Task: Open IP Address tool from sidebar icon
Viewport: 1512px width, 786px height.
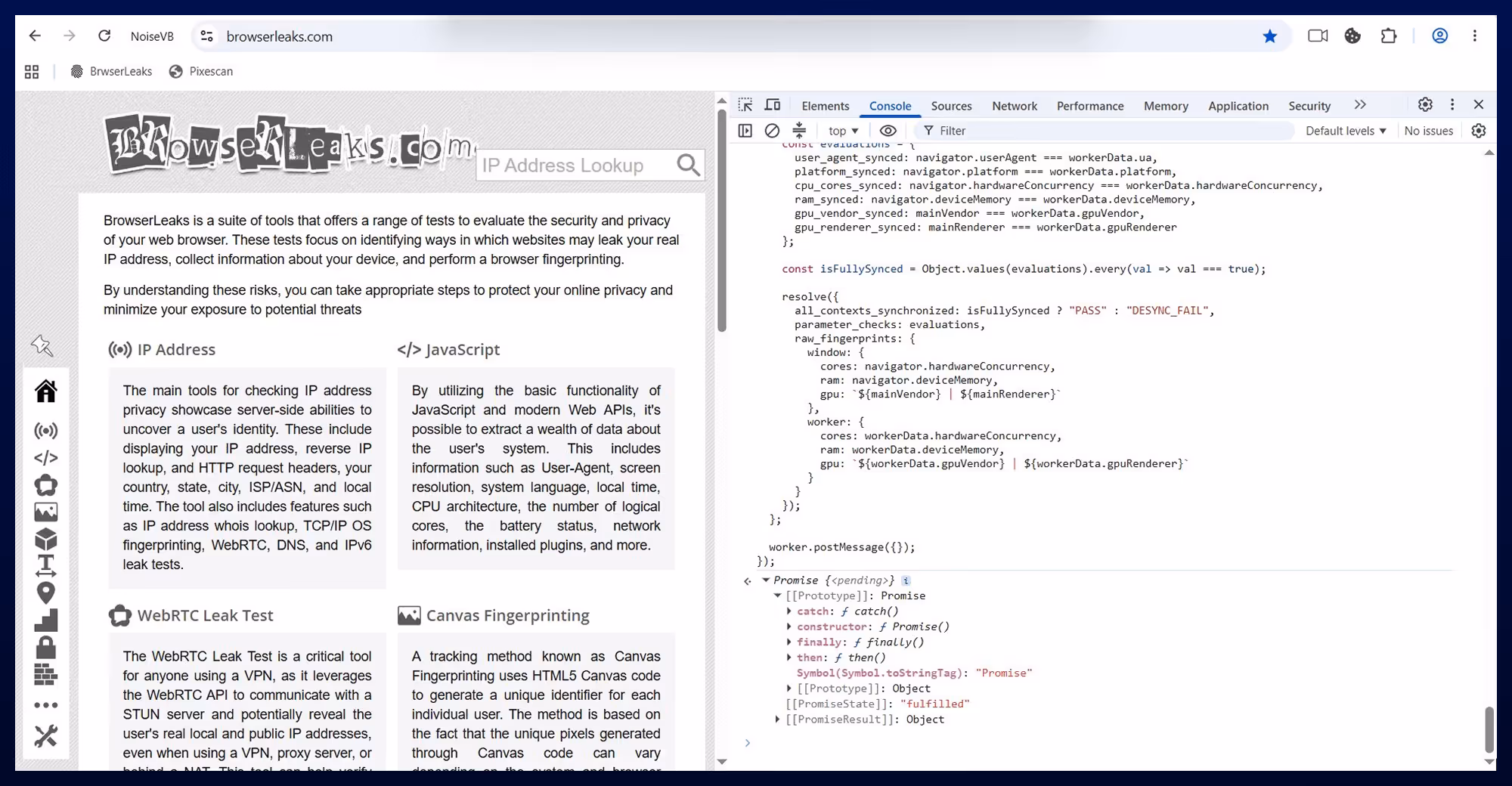Action: point(46,431)
